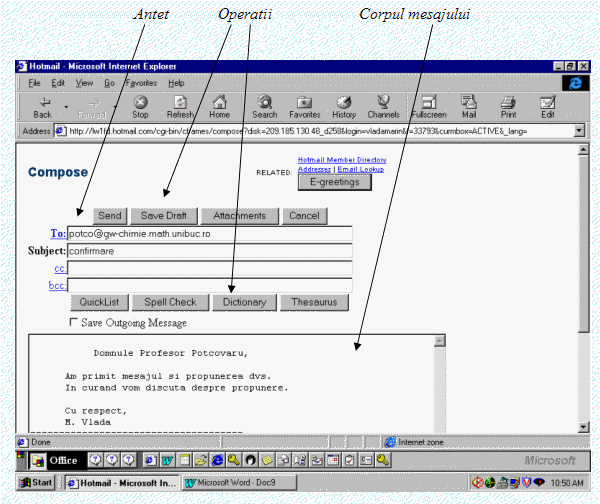The height and width of the screenshot is (504, 600).
Task: Click the Stop toolbar icon
Action: point(141,104)
